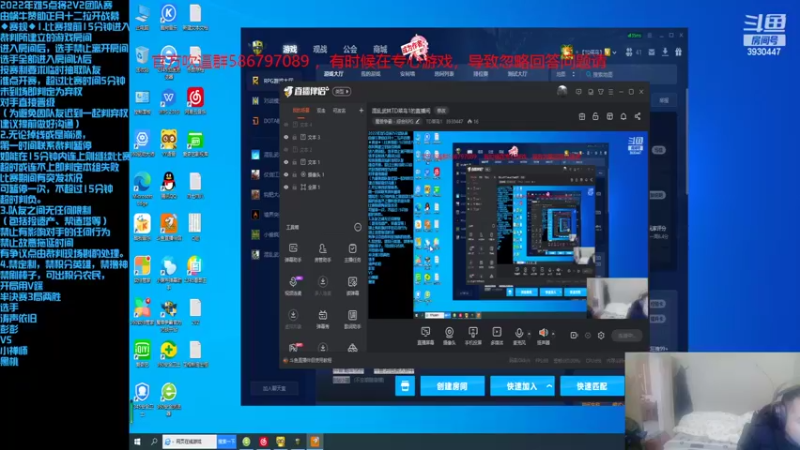The image size is (800, 450).
Task: Toggle visibility of layer 文本1
Action: (x=286, y=162)
